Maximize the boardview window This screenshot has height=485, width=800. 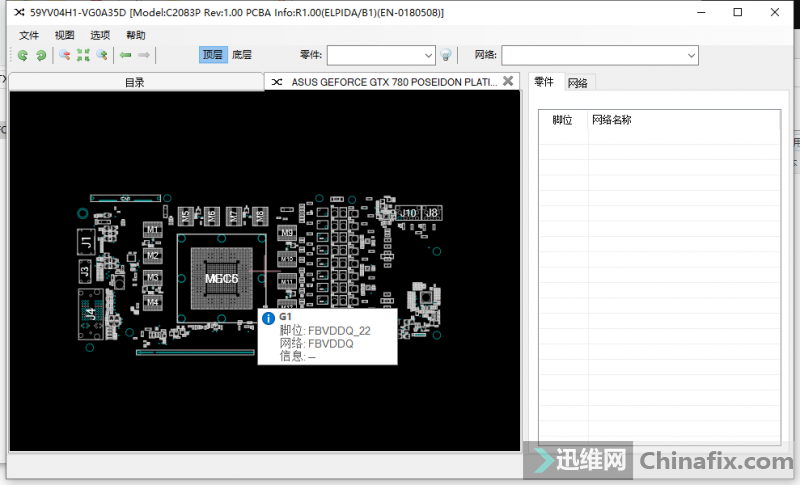738,12
